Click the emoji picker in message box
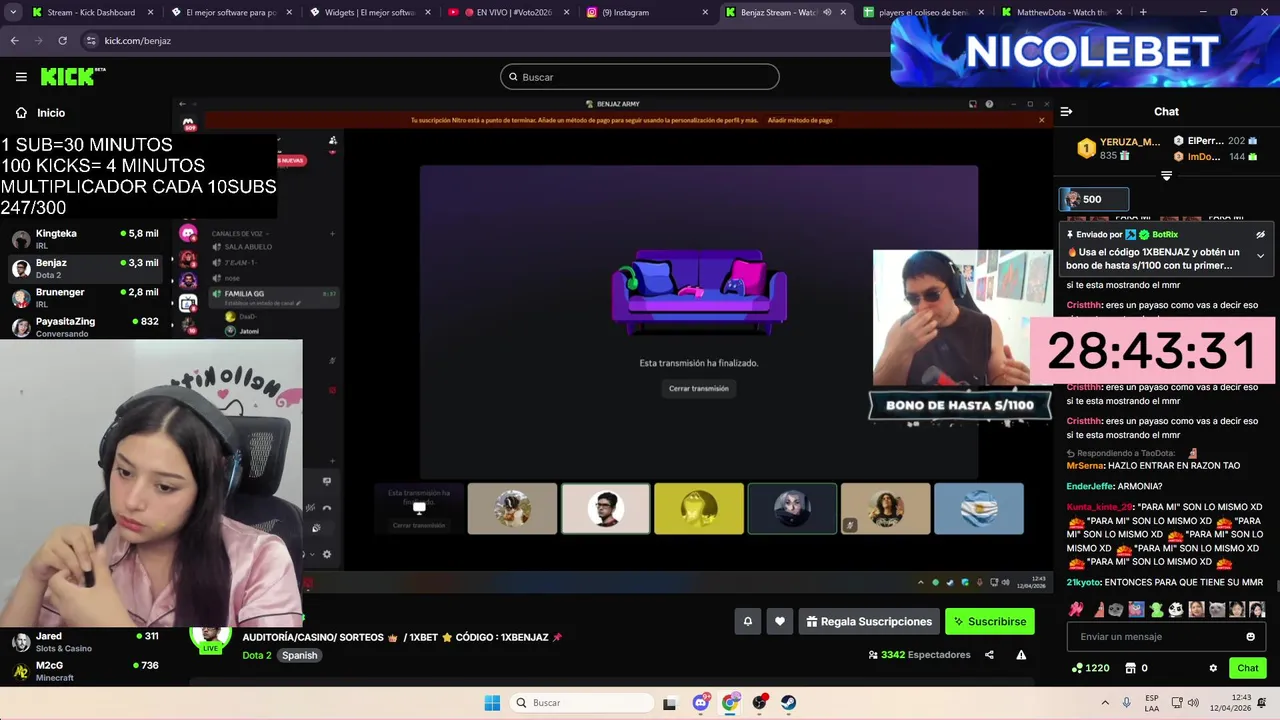Viewport: 1280px width, 720px height. [1250, 637]
